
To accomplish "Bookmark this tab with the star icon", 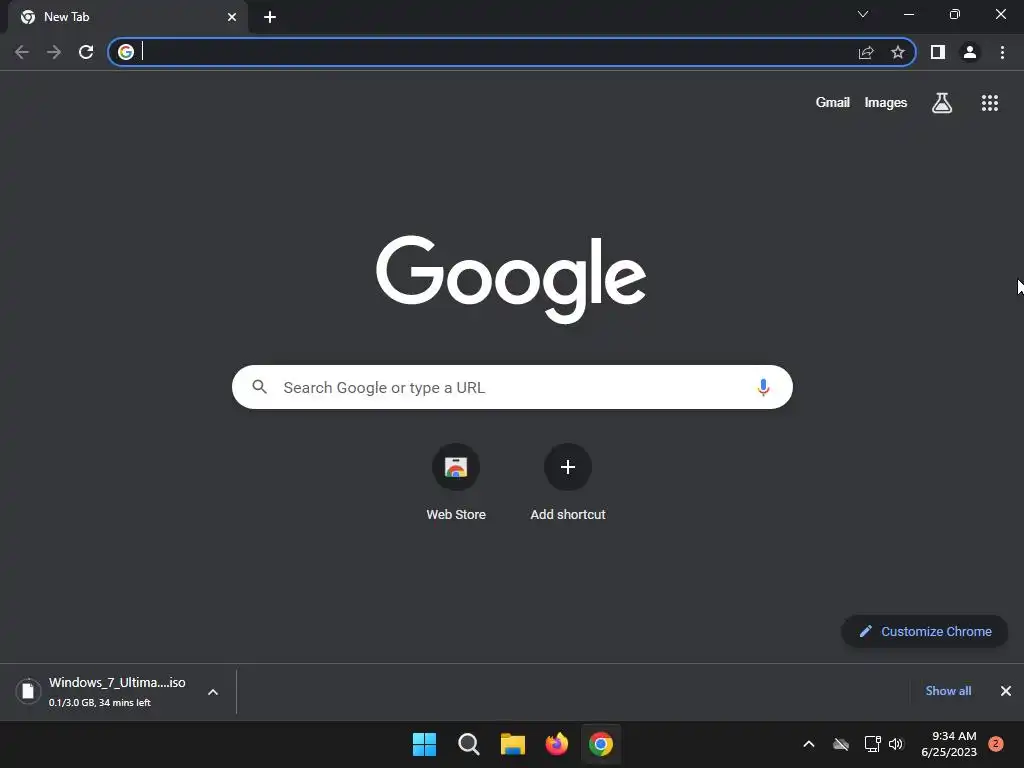I will click(x=898, y=52).
